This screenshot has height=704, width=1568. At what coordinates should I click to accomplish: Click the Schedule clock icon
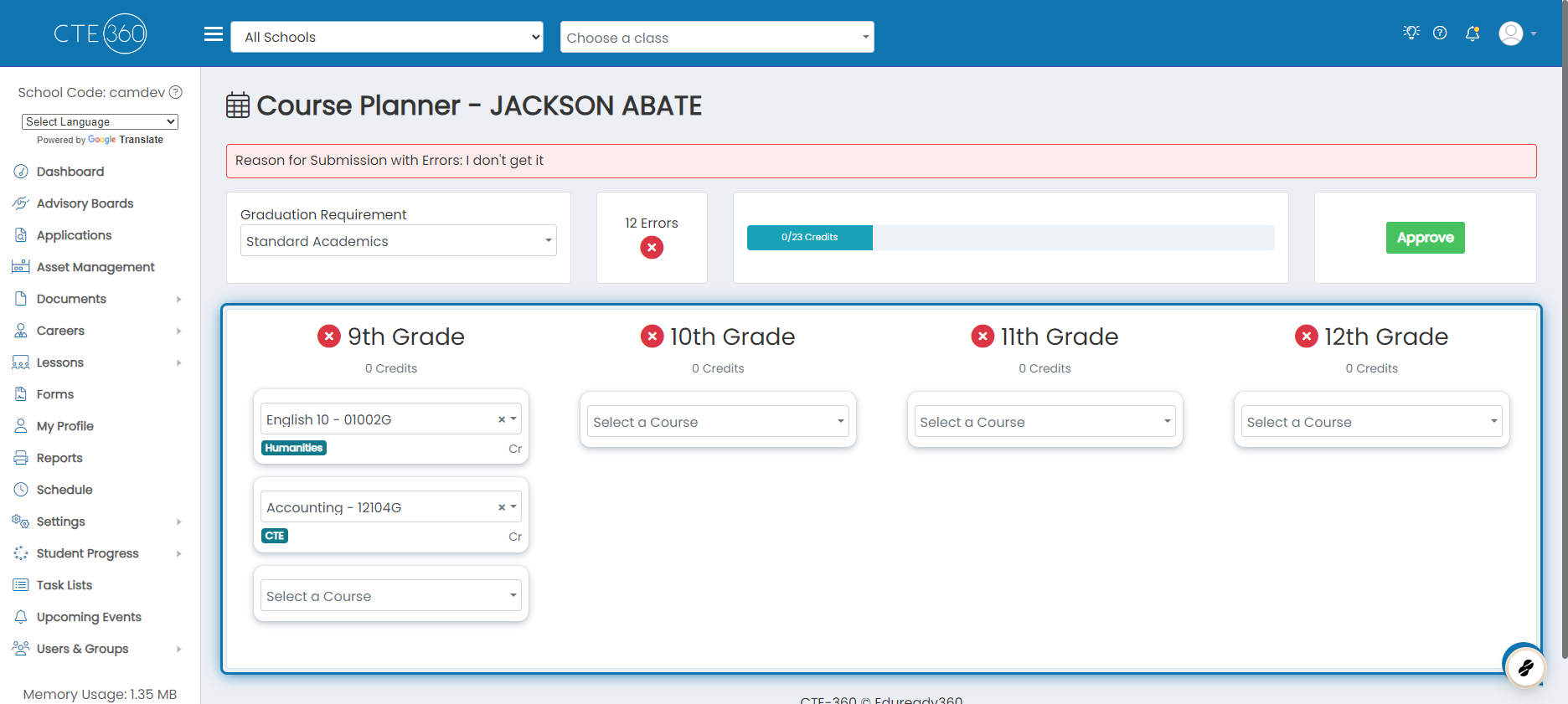[x=21, y=490]
